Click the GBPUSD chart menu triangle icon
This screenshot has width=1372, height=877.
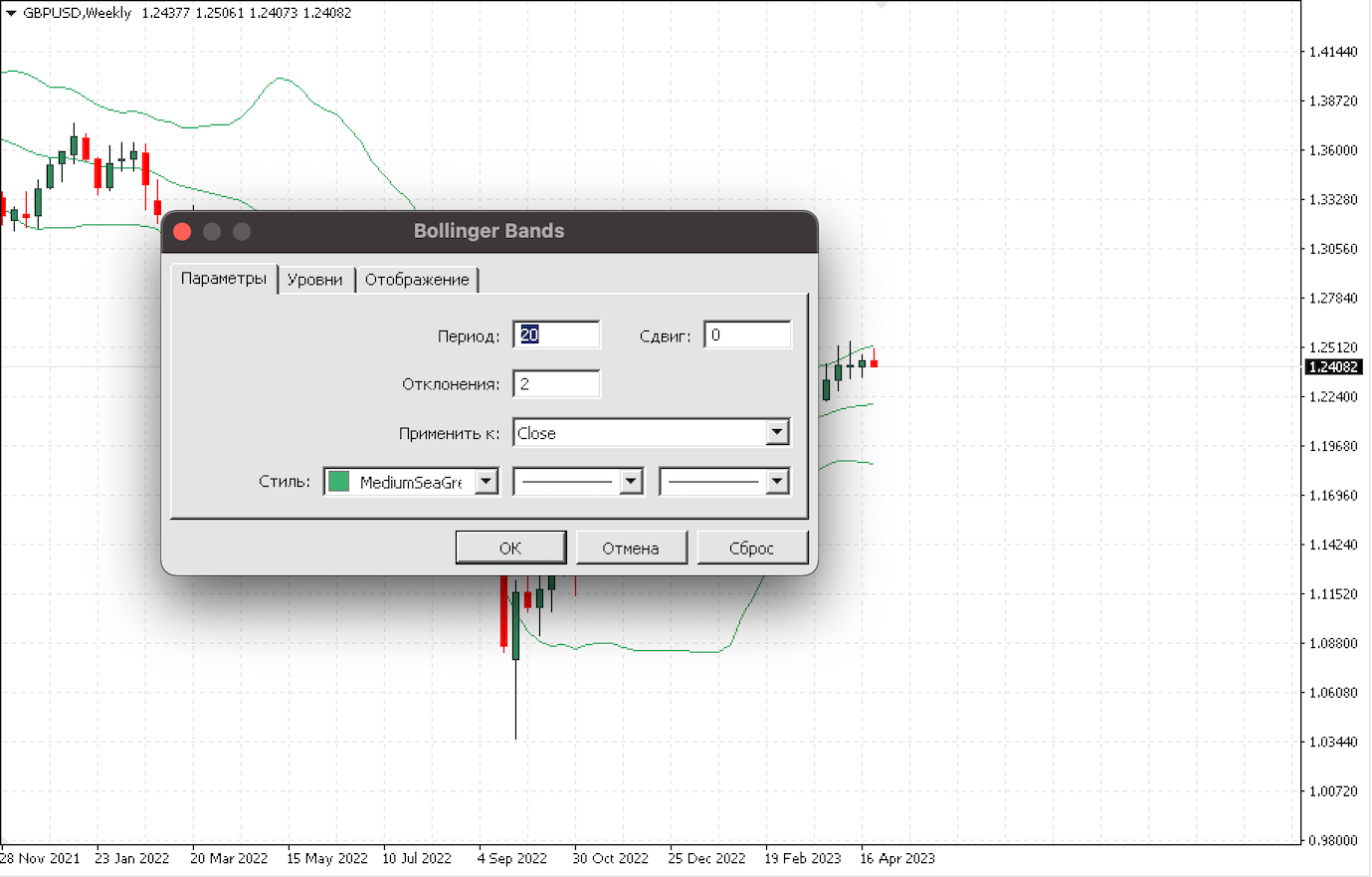(11, 13)
